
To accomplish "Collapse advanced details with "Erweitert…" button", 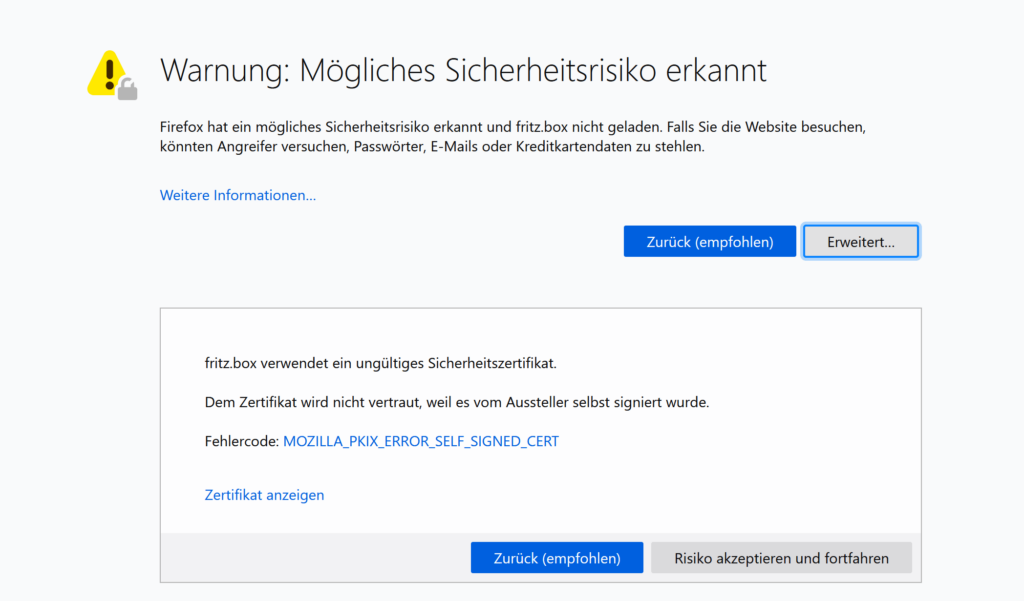I will [x=860, y=241].
